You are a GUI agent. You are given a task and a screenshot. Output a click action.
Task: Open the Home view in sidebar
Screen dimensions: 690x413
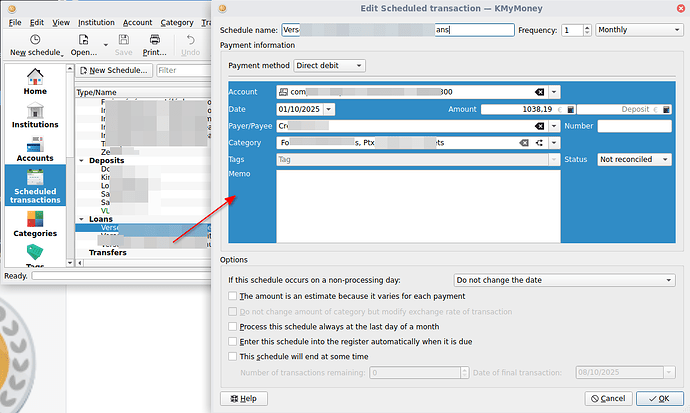pyautogui.click(x=35, y=81)
